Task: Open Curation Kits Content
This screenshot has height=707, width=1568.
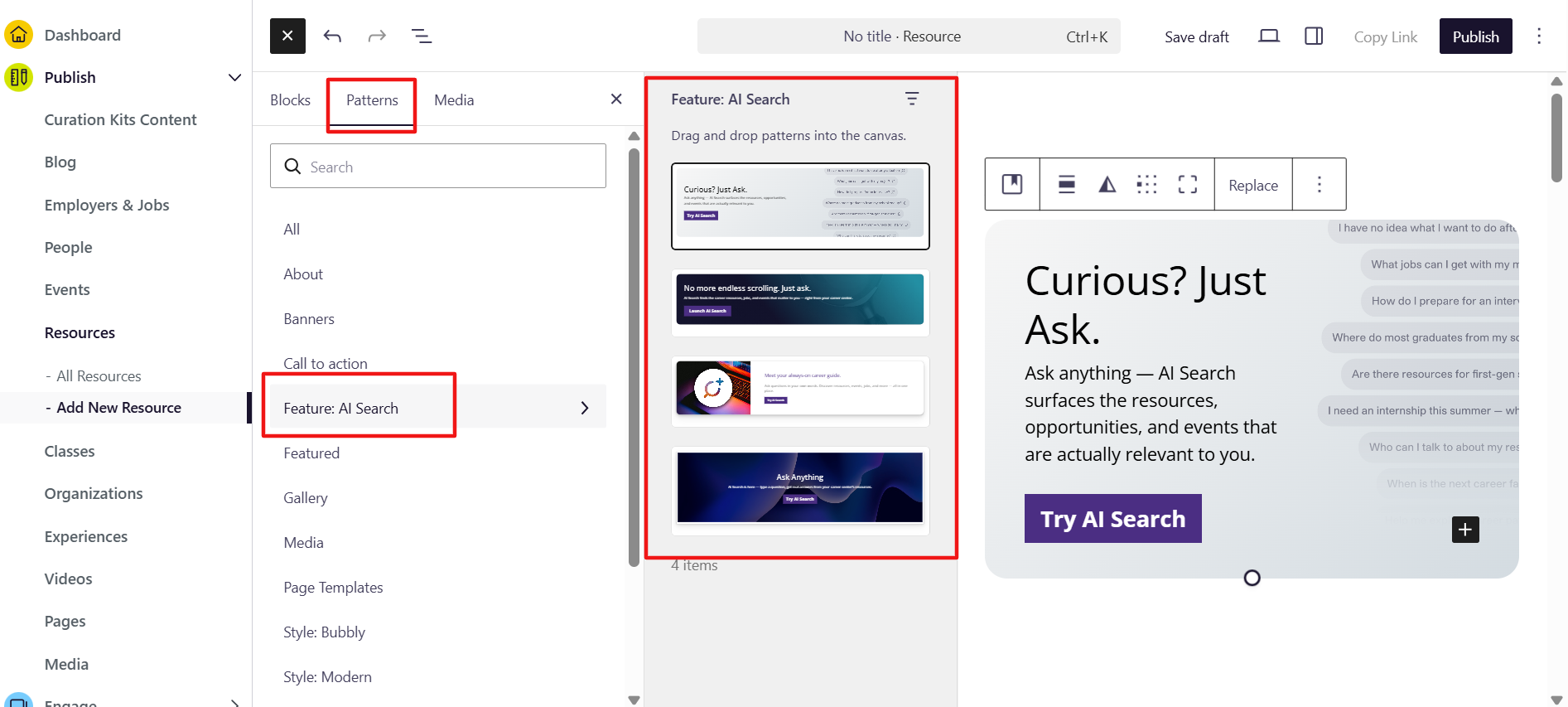Action: pyautogui.click(x=120, y=119)
